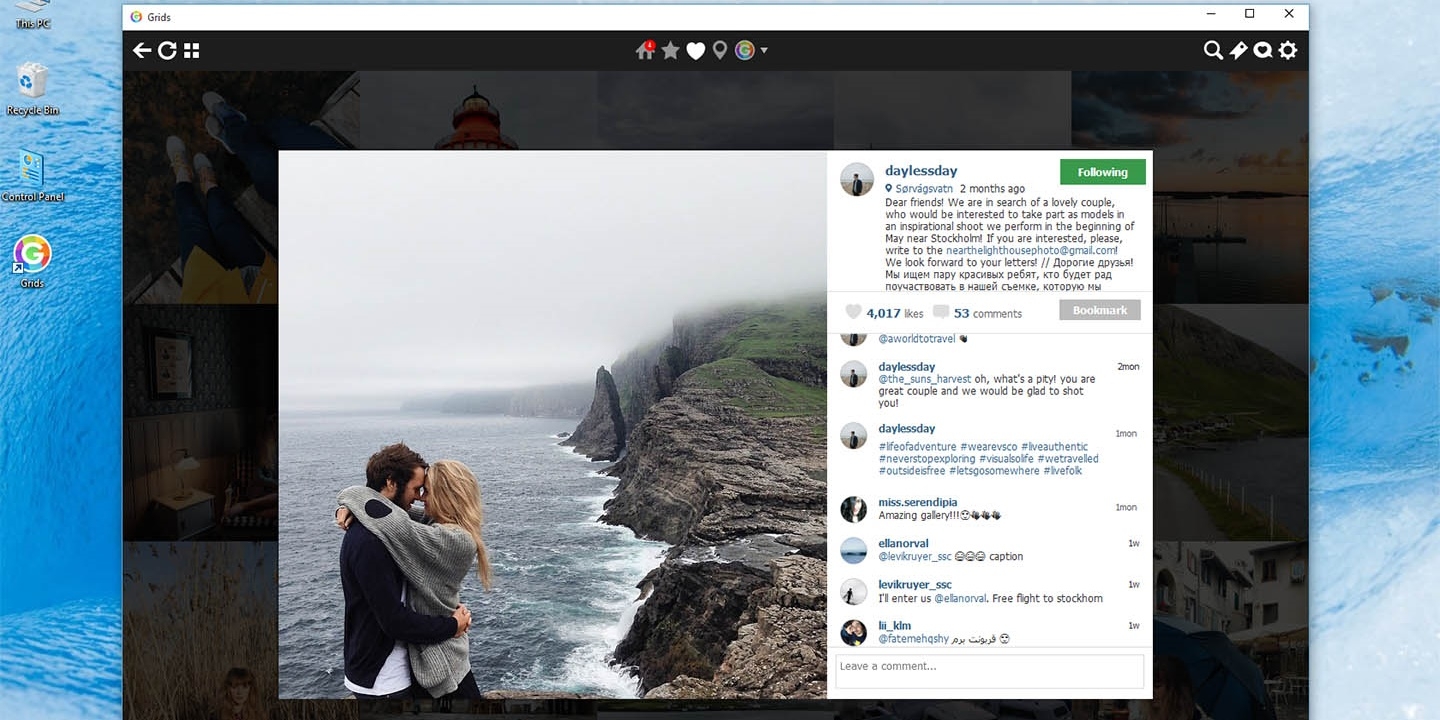Click ellanorval avatar
The width and height of the screenshot is (1440, 720).
click(853, 550)
